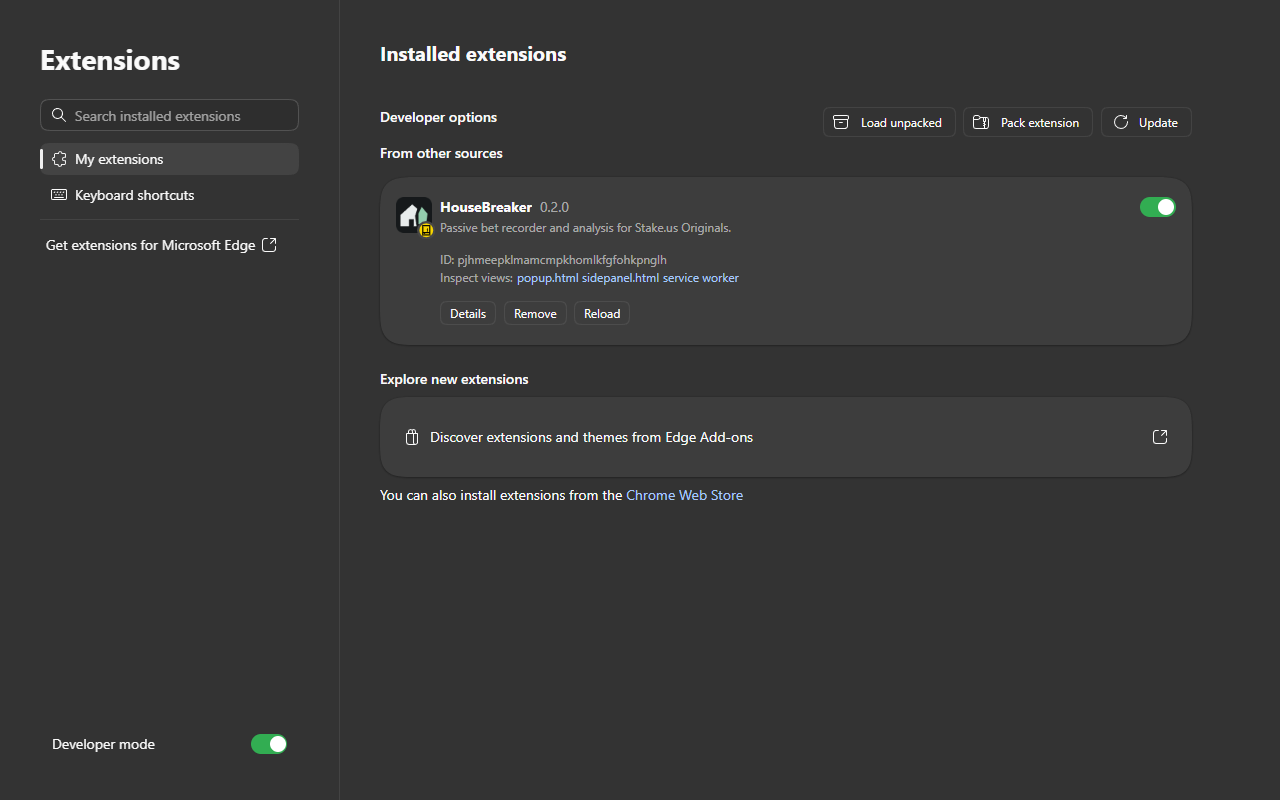Click the Search installed extensions field
Viewport: 1280px width, 800px height.
(170, 115)
